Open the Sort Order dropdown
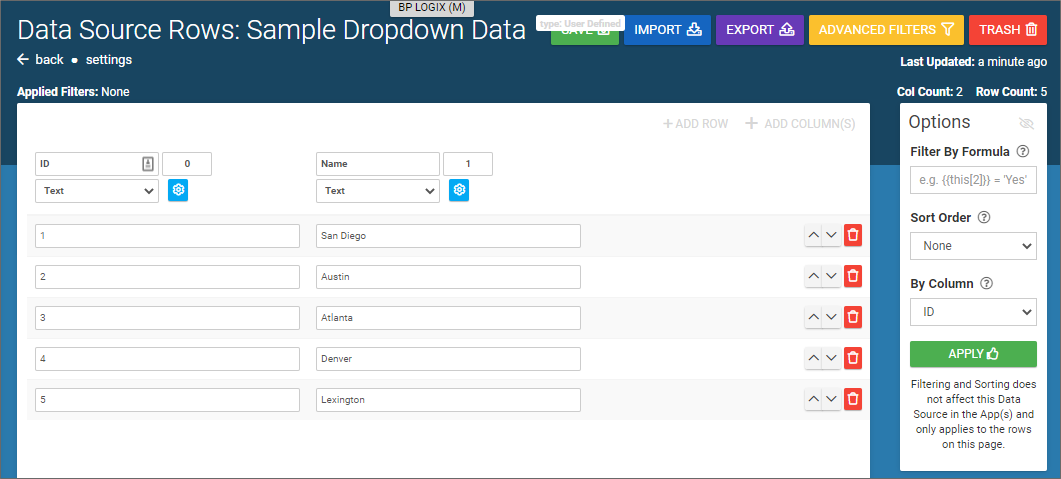This screenshot has width=1061, height=479. pos(973,246)
